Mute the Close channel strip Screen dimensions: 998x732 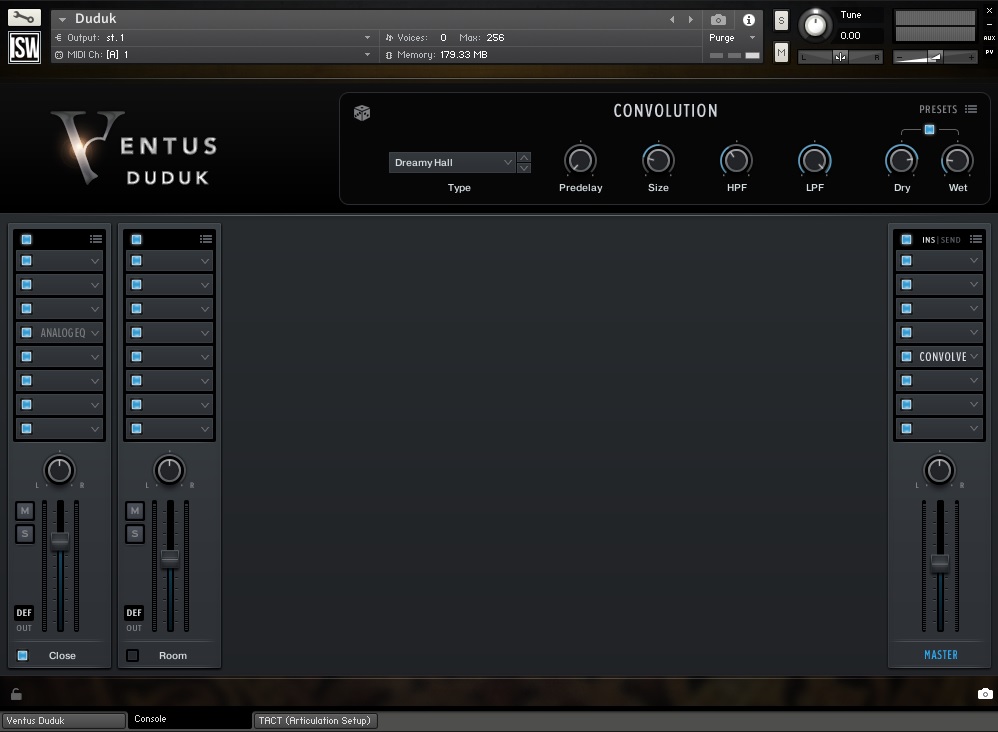pyautogui.click(x=24, y=510)
